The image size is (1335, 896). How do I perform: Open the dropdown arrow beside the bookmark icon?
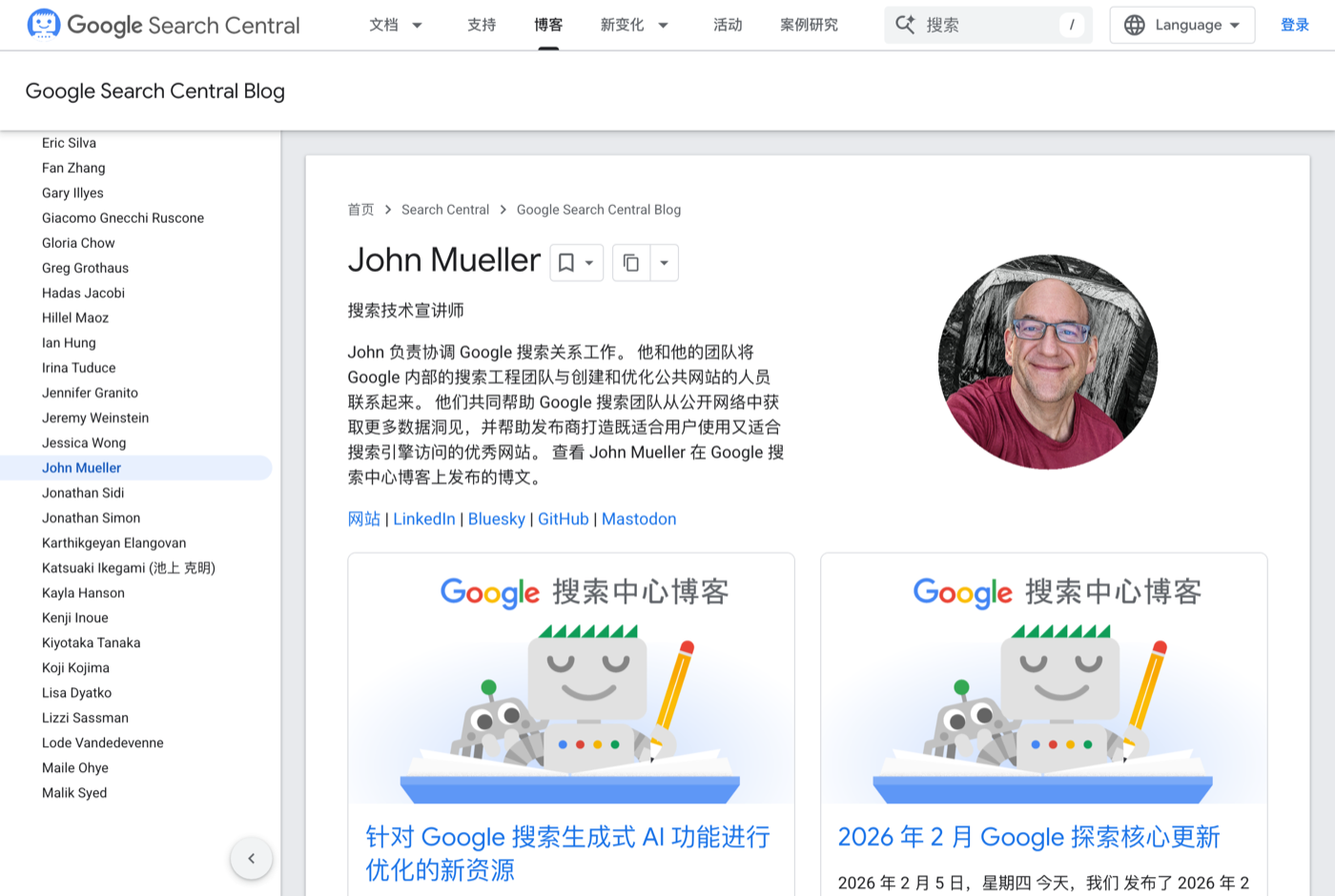pos(589,263)
